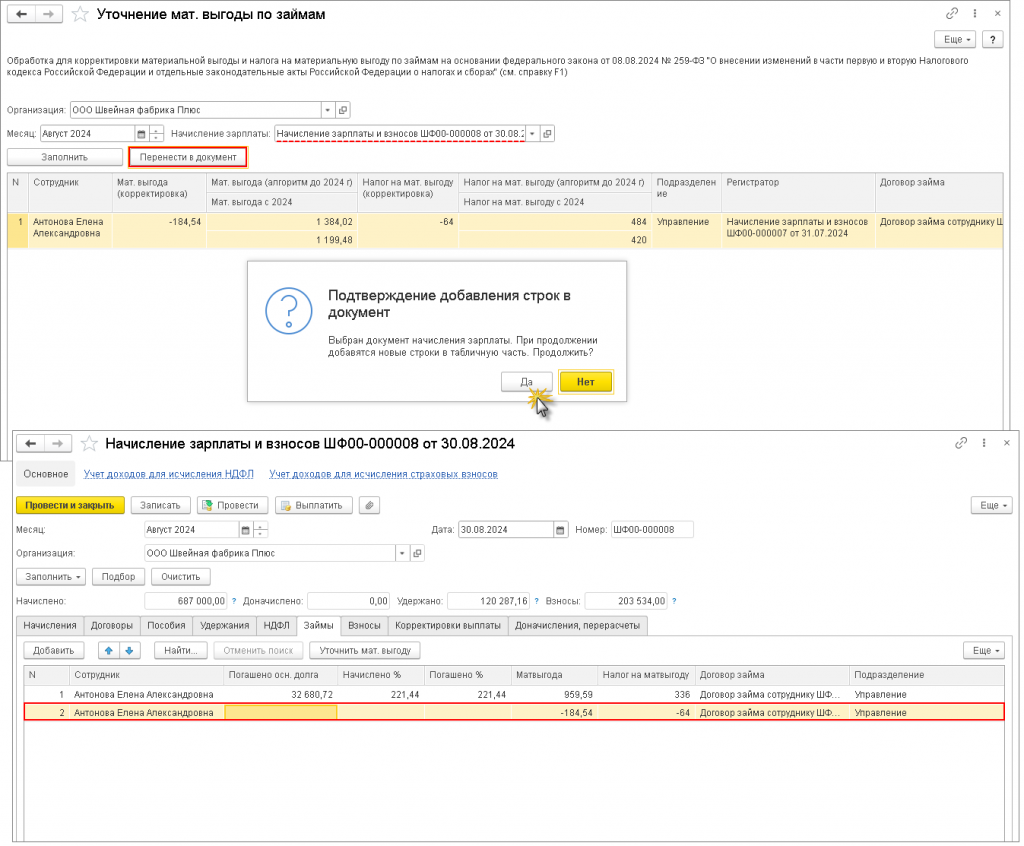This screenshot has width=1024, height=846.
Task: Open the Начисление зарплаты document dropdown
Action: tap(532, 134)
